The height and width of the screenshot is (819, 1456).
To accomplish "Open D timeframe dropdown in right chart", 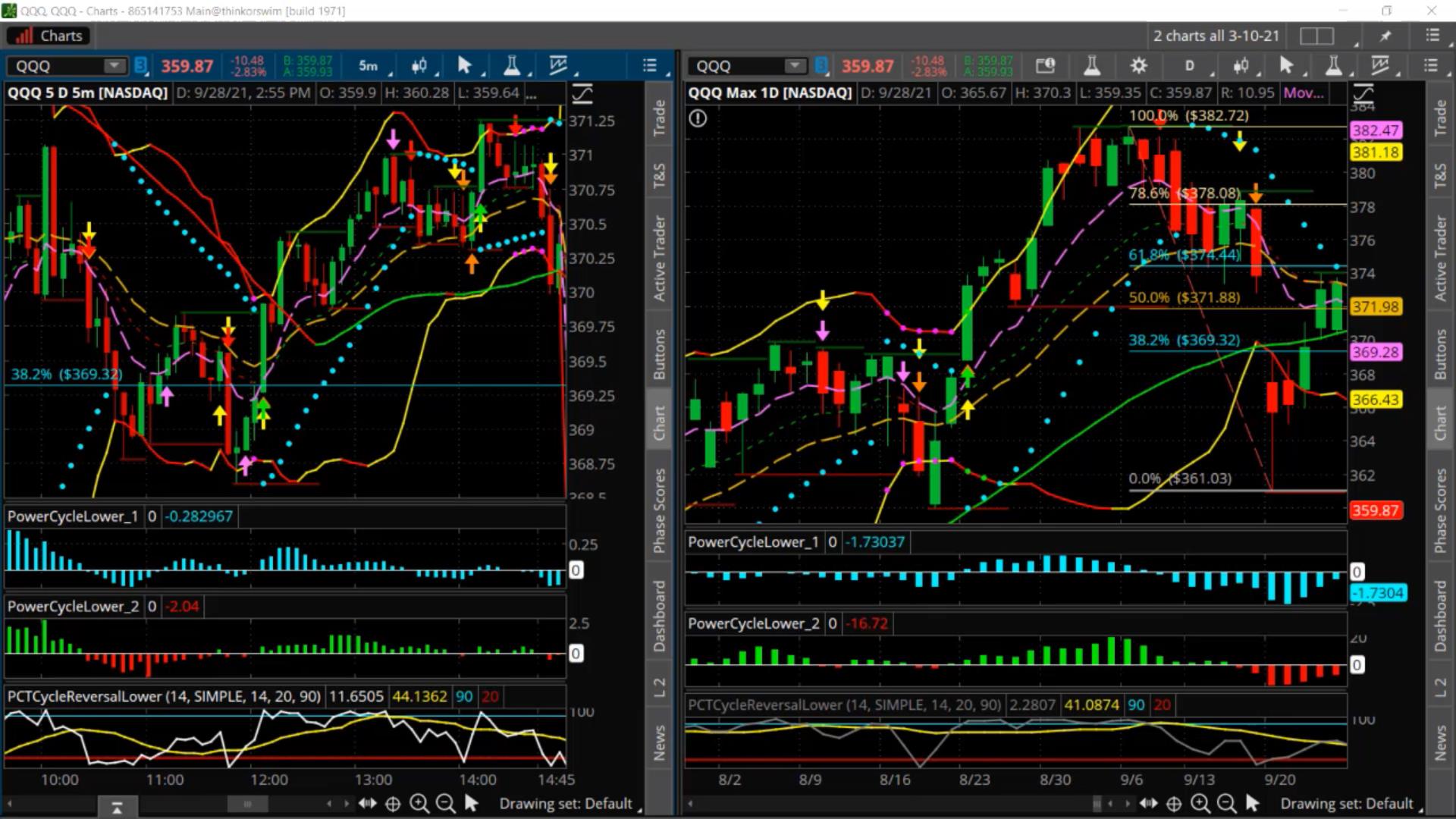I will coord(1193,66).
